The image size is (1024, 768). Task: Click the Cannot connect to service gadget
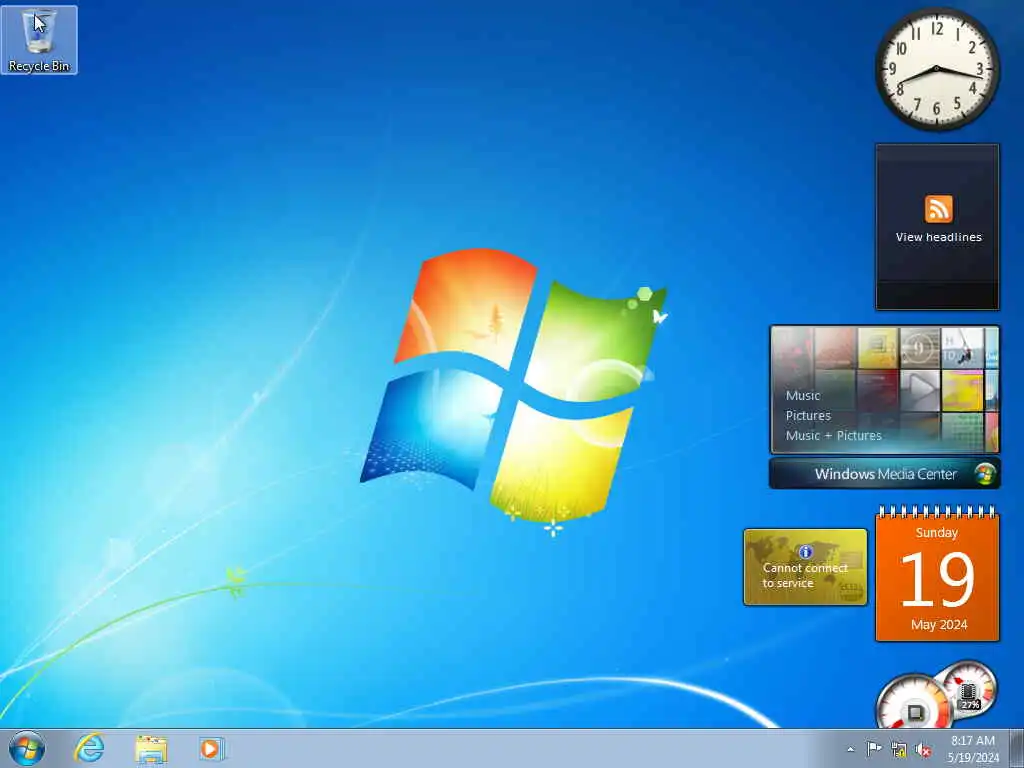point(805,567)
